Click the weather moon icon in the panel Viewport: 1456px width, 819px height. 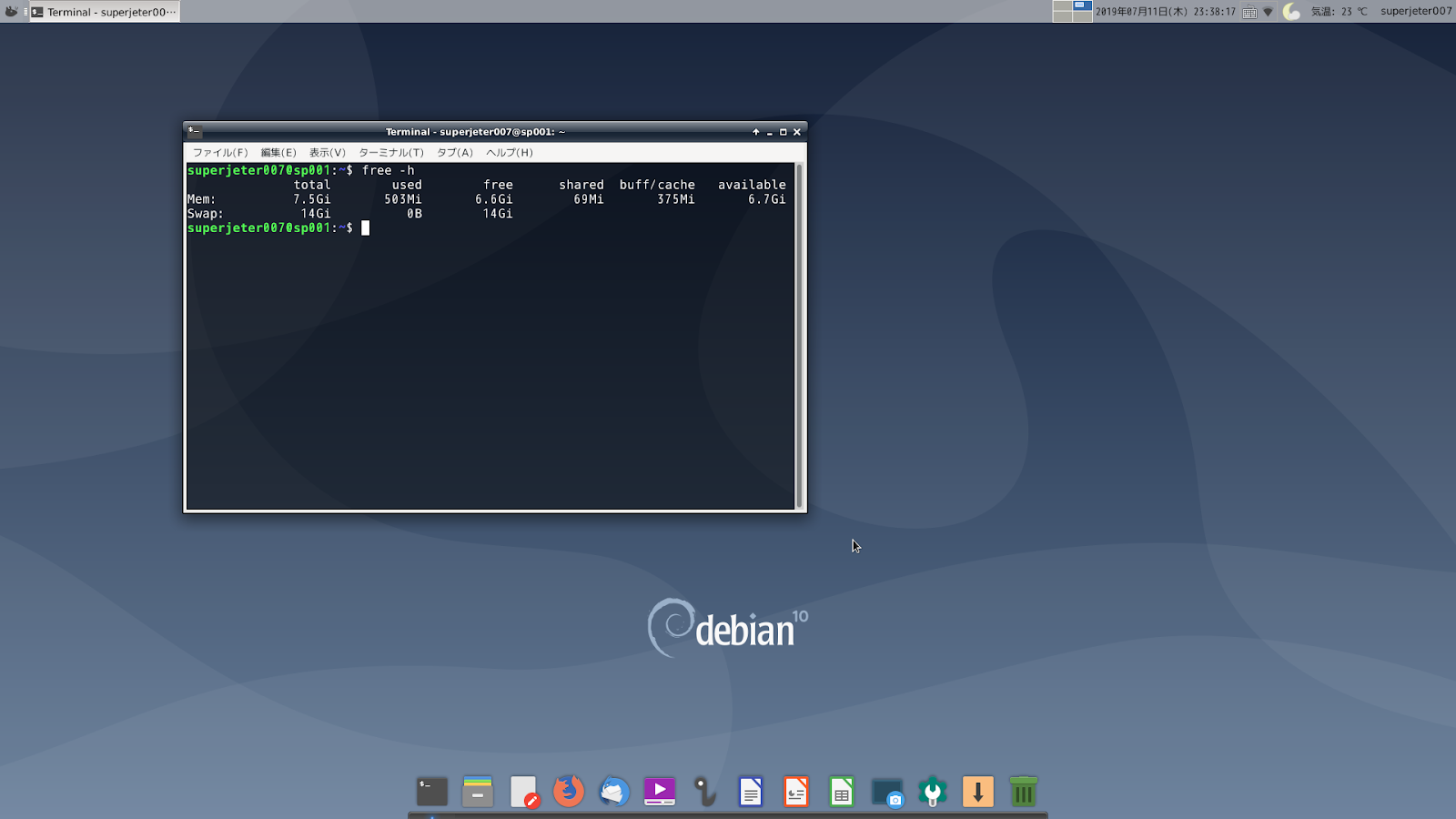(x=1292, y=12)
